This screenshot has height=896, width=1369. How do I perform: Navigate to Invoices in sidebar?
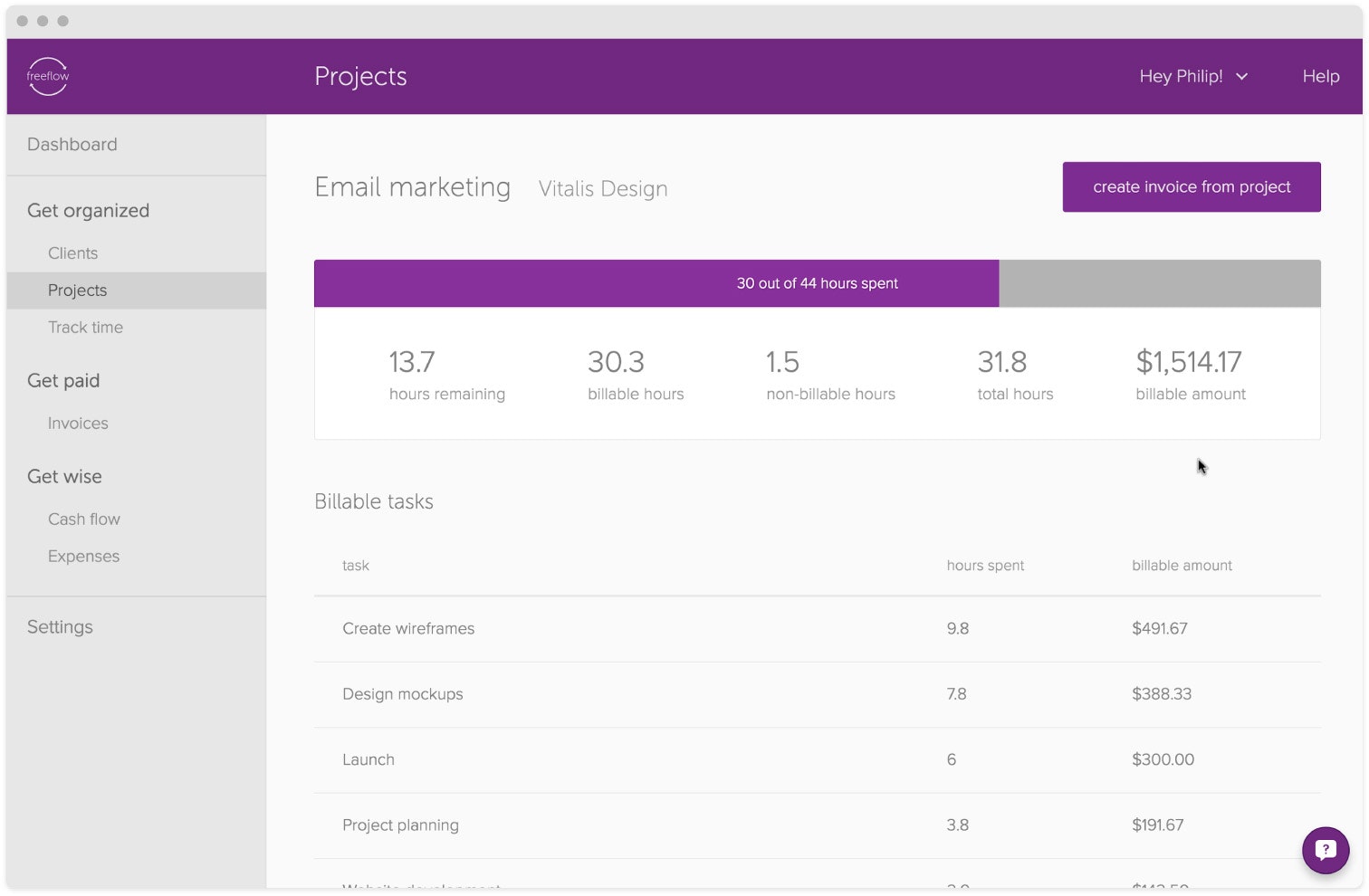click(x=78, y=424)
